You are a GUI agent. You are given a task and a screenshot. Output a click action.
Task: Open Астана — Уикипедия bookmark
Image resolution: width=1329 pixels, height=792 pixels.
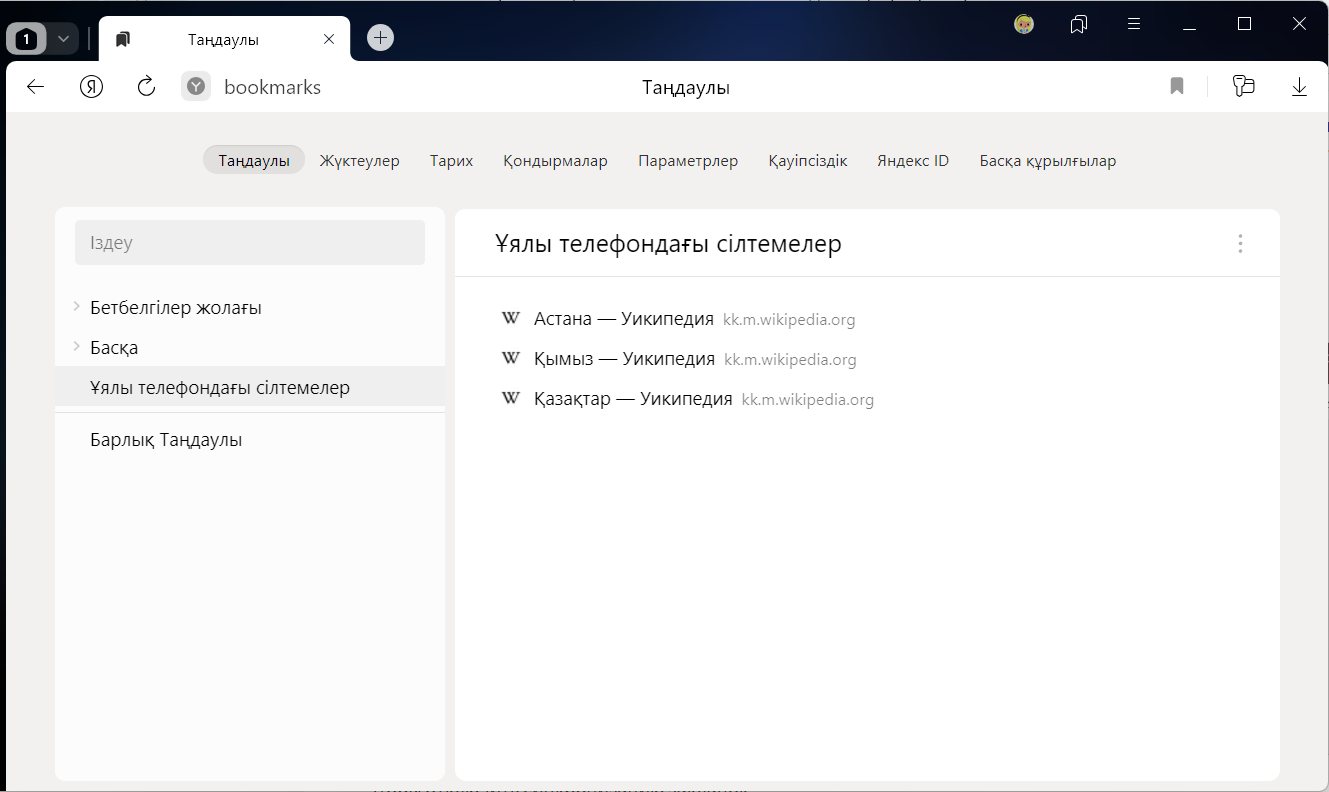pos(623,319)
